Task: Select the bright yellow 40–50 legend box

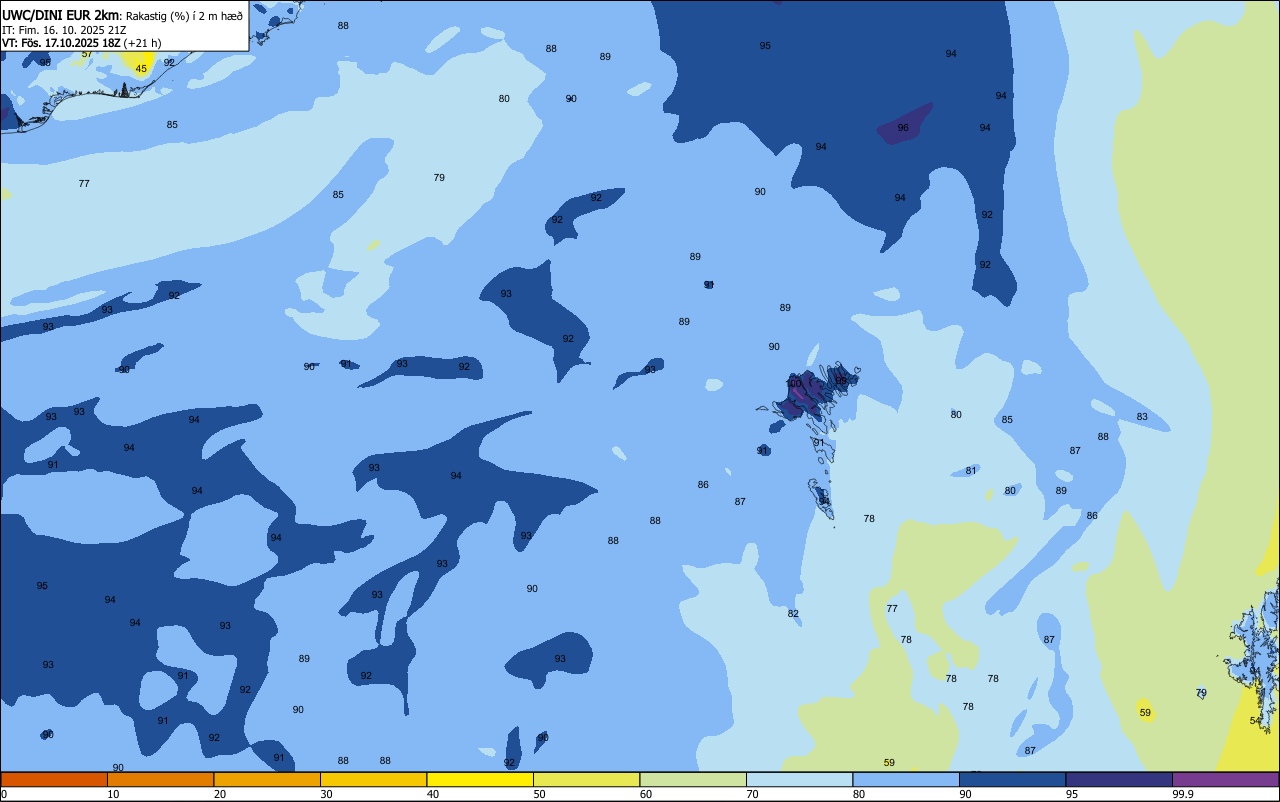Action: coord(480,779)
